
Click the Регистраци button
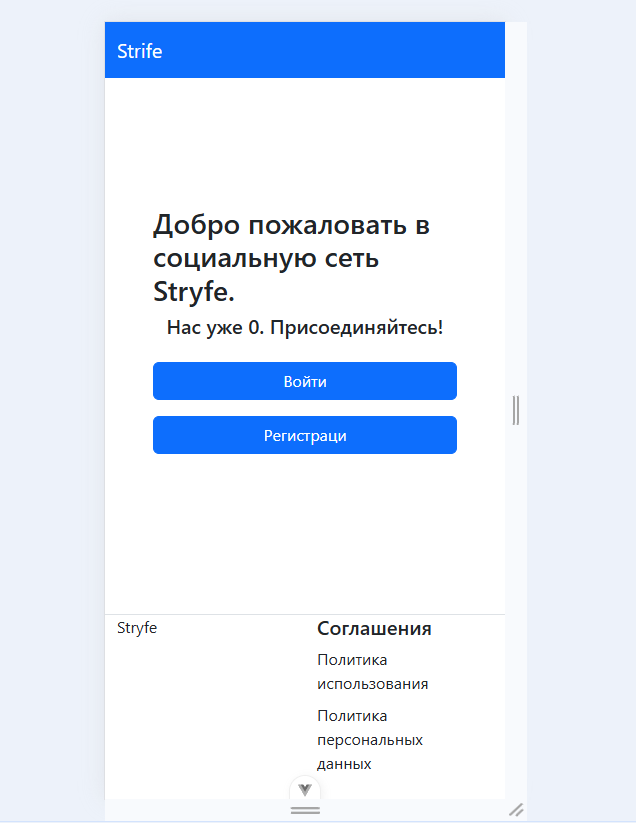point(305,435)
